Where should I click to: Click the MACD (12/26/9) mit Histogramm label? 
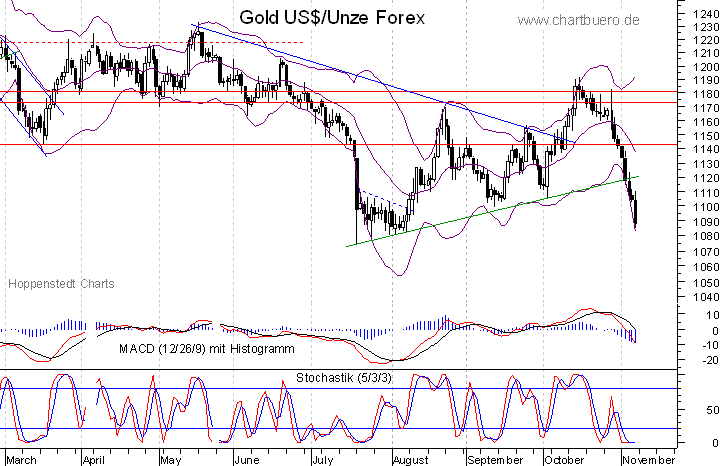click(x=207, y=348)
